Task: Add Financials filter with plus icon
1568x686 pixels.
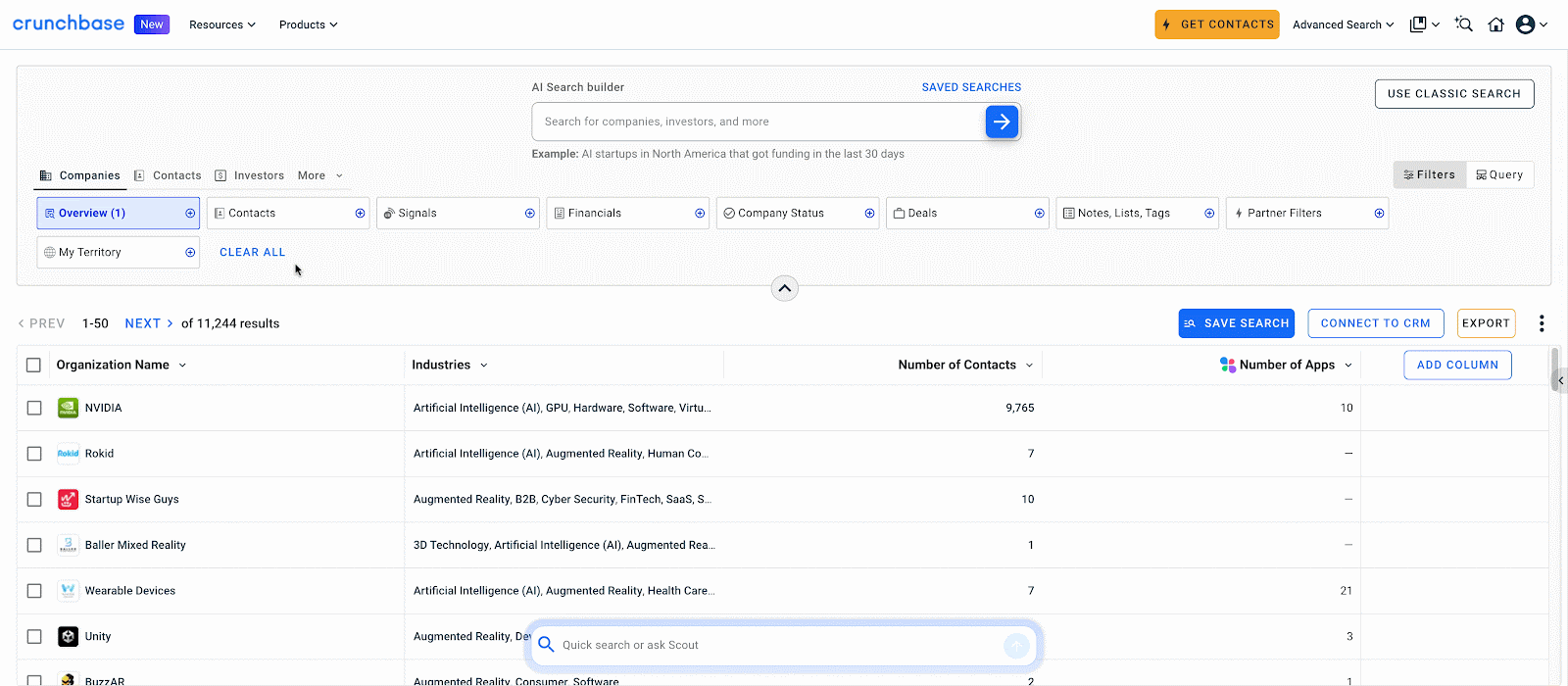Action: coord(700,213)
